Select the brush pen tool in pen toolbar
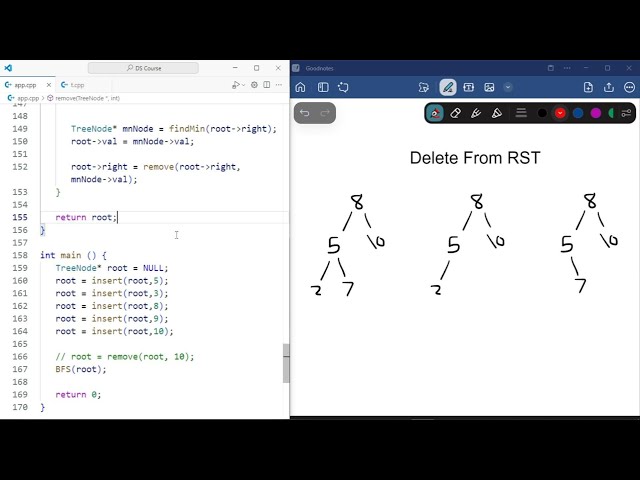 (x=476, y=113)
